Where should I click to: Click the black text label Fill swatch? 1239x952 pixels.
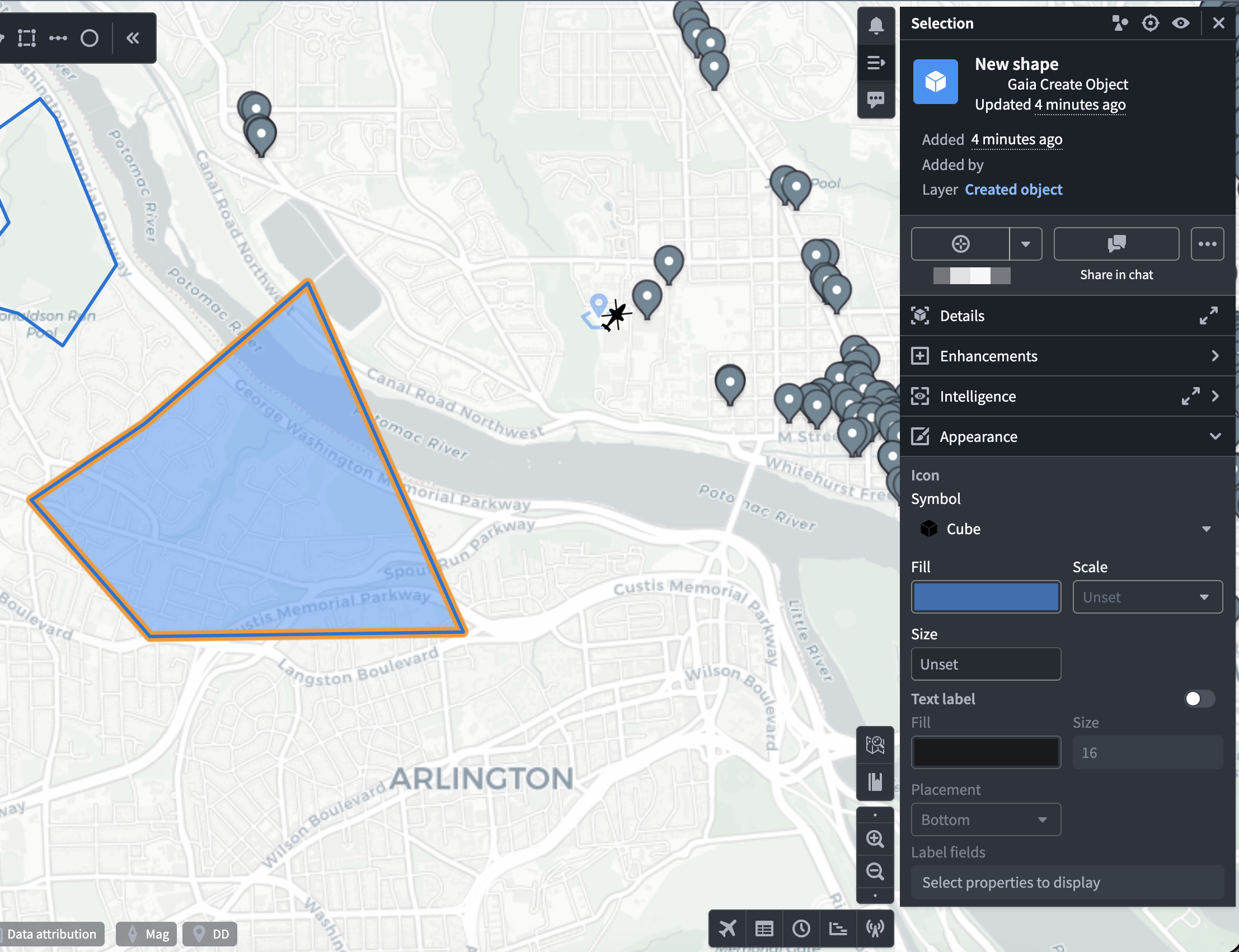point(985,752)
